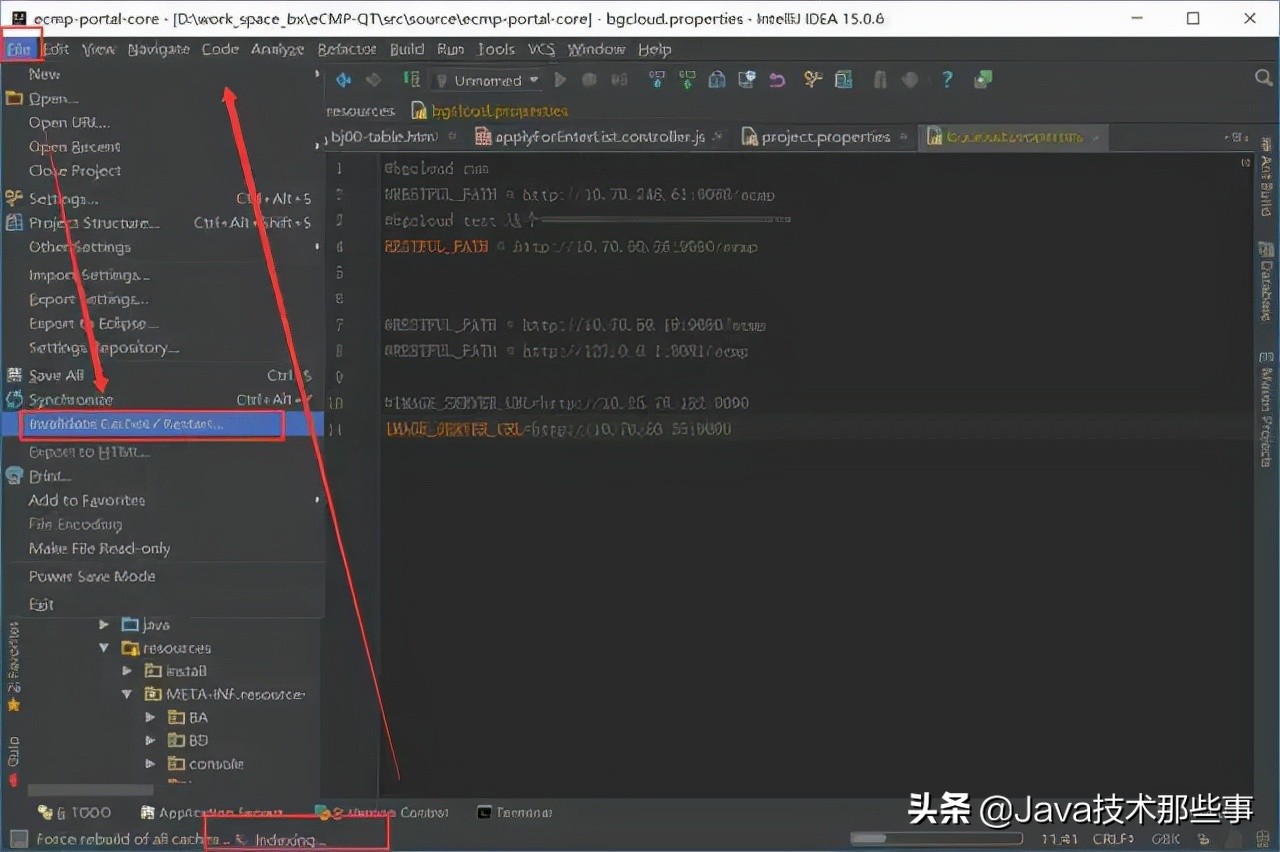Expand the BA folder arrow

point(150,717)
